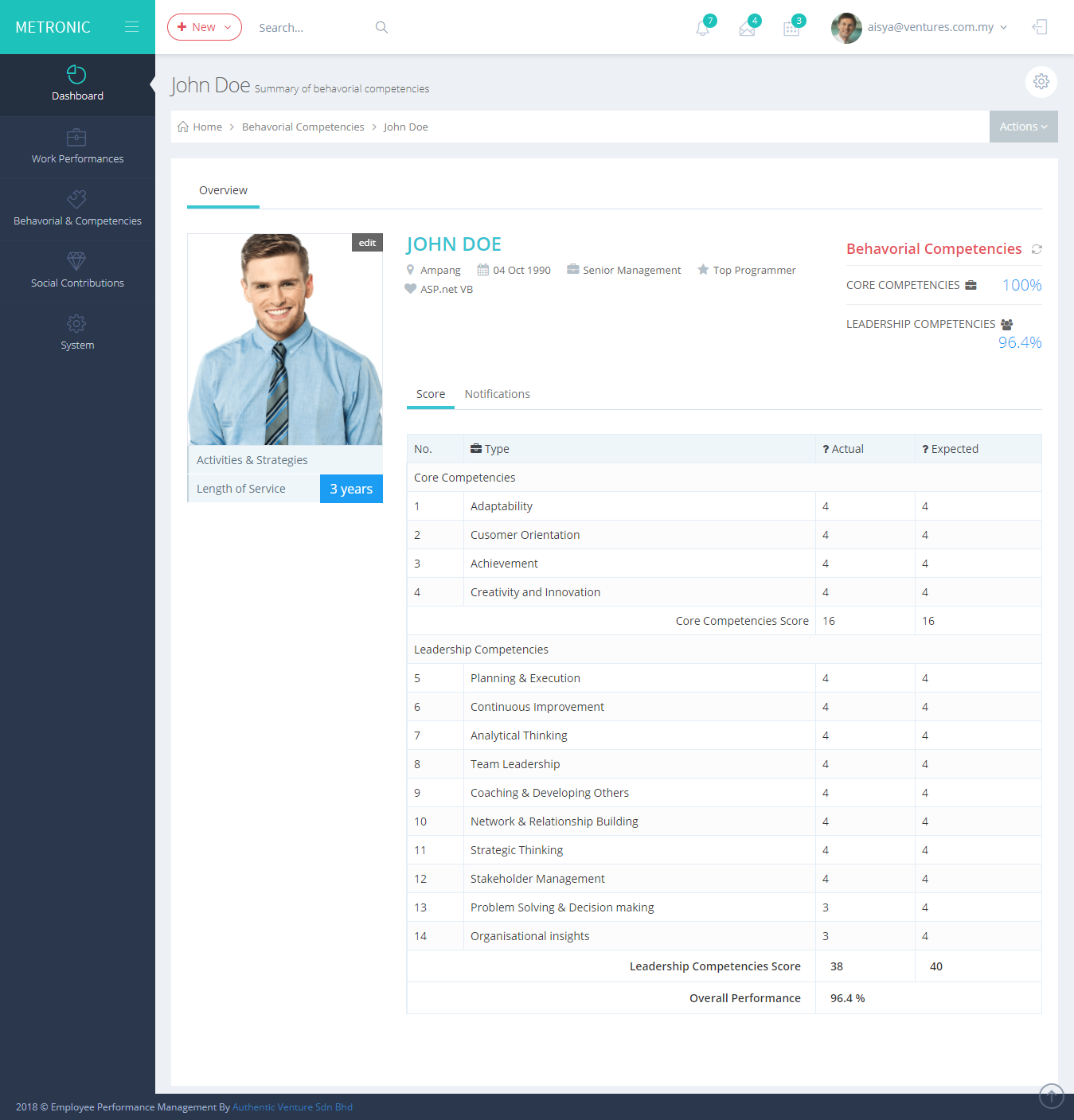Switch to the Notifications tab
1074x1120 pixels.
pos(497,394)
